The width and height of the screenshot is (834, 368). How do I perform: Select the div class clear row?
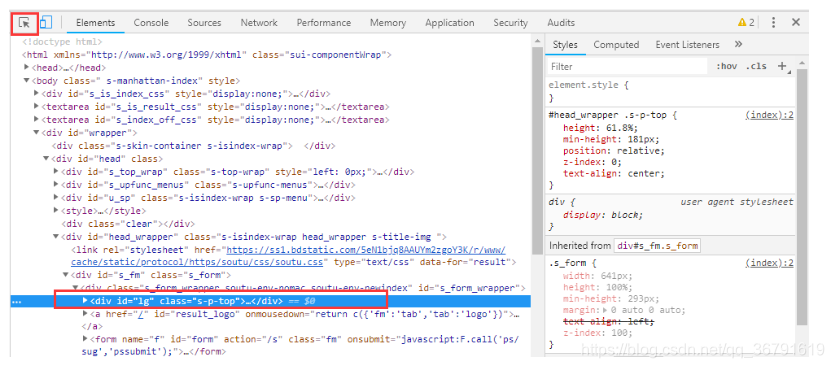tap(128, 223)
